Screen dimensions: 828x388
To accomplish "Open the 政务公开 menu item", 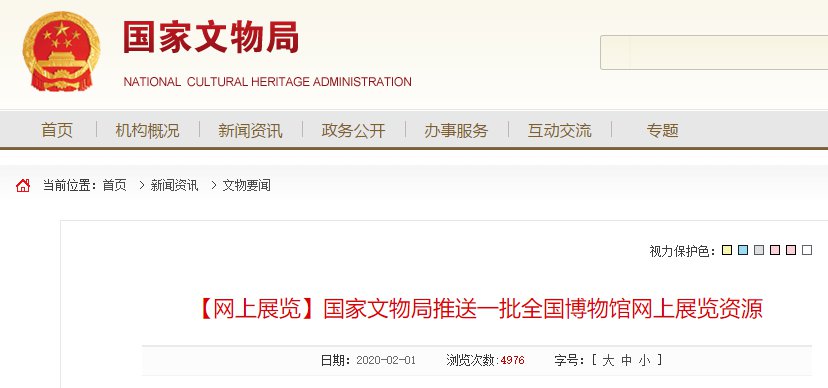I will pos(353,130).
